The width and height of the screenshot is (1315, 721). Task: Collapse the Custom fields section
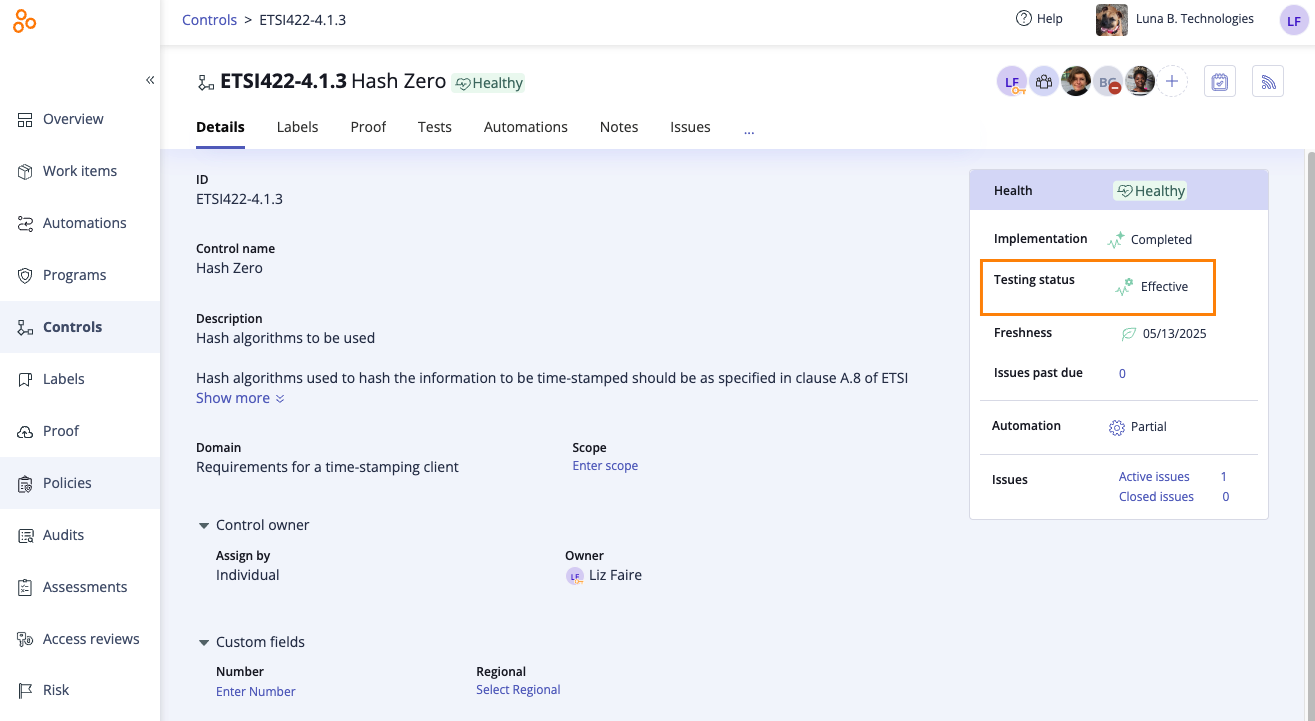click(204, 642)
